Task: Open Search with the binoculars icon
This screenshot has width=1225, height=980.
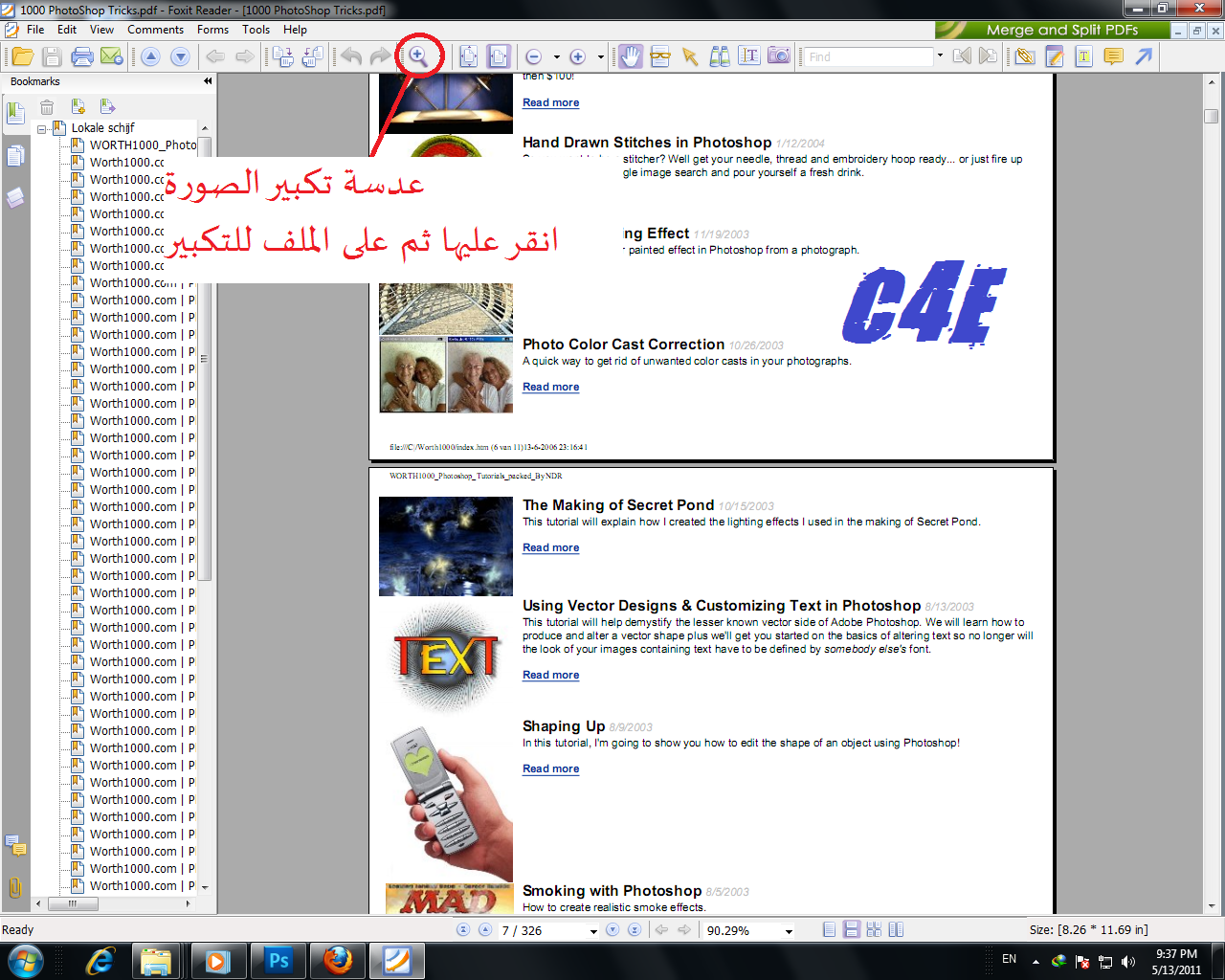Action: point(720,57)
